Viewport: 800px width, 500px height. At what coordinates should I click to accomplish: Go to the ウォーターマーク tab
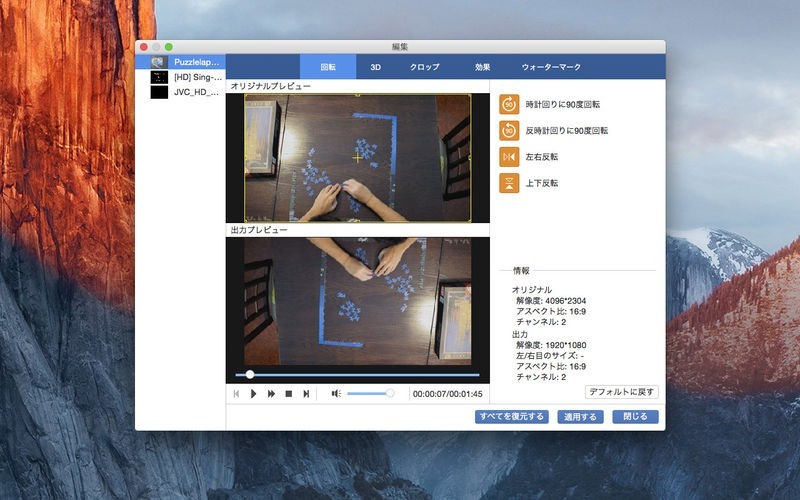click(x=551, y=67)
